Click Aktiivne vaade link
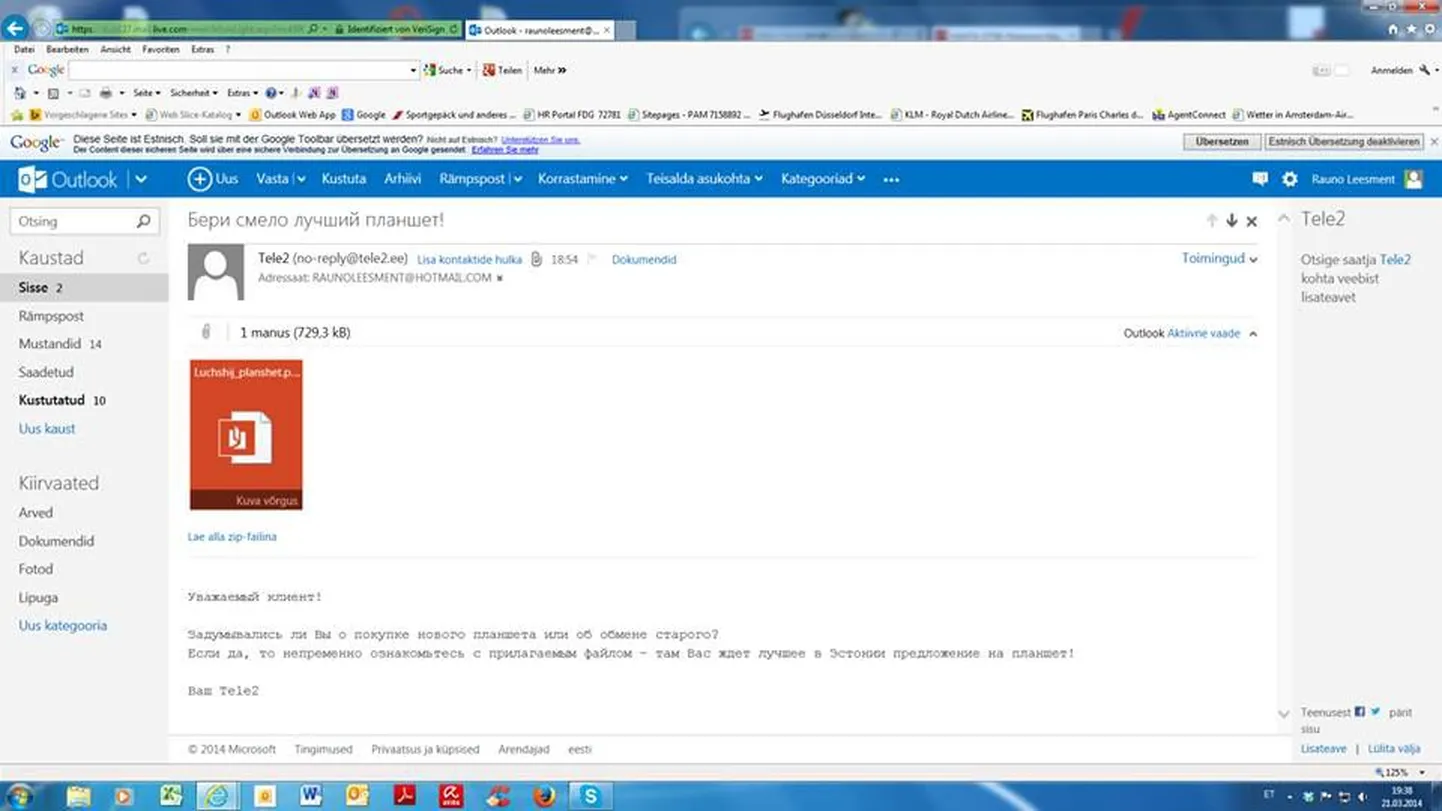1442x811 pixels. [x=1204, y=334]
